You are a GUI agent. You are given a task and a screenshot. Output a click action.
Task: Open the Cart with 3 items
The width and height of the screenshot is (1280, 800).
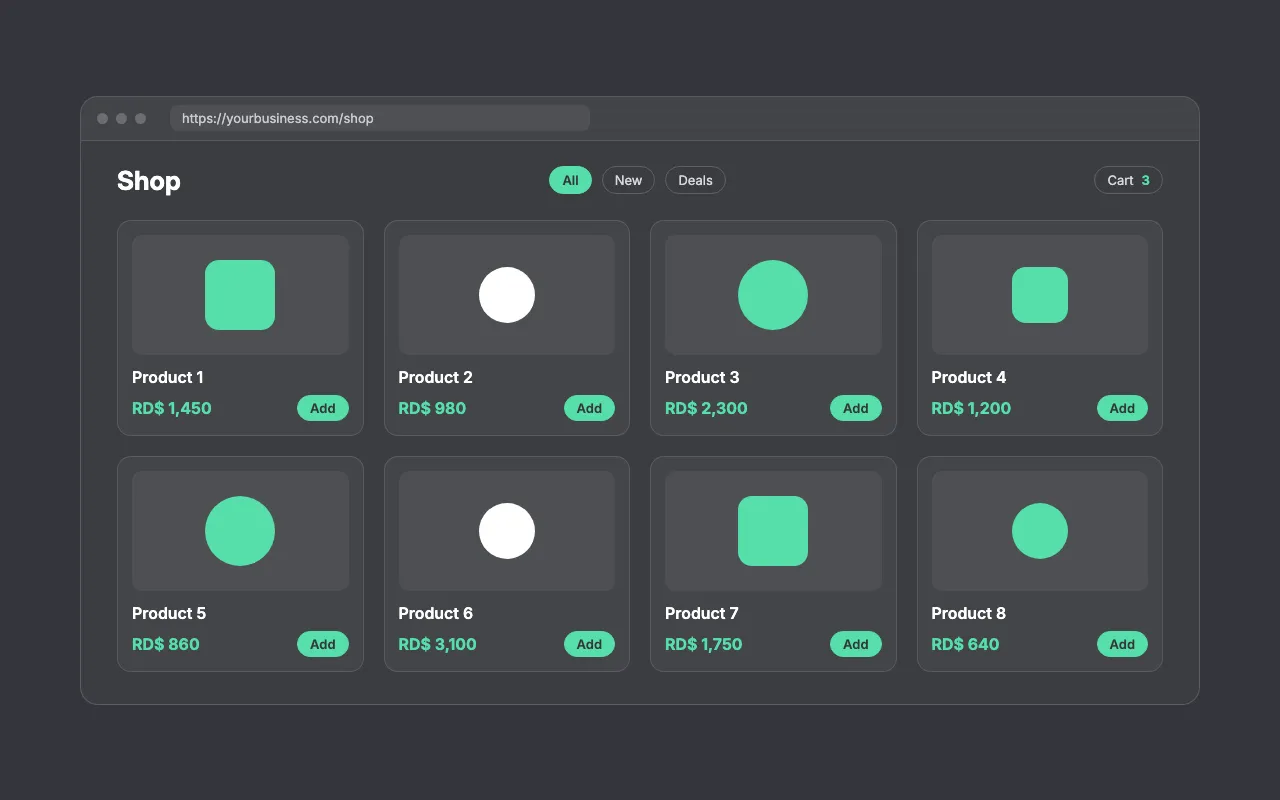[1128, 180]
